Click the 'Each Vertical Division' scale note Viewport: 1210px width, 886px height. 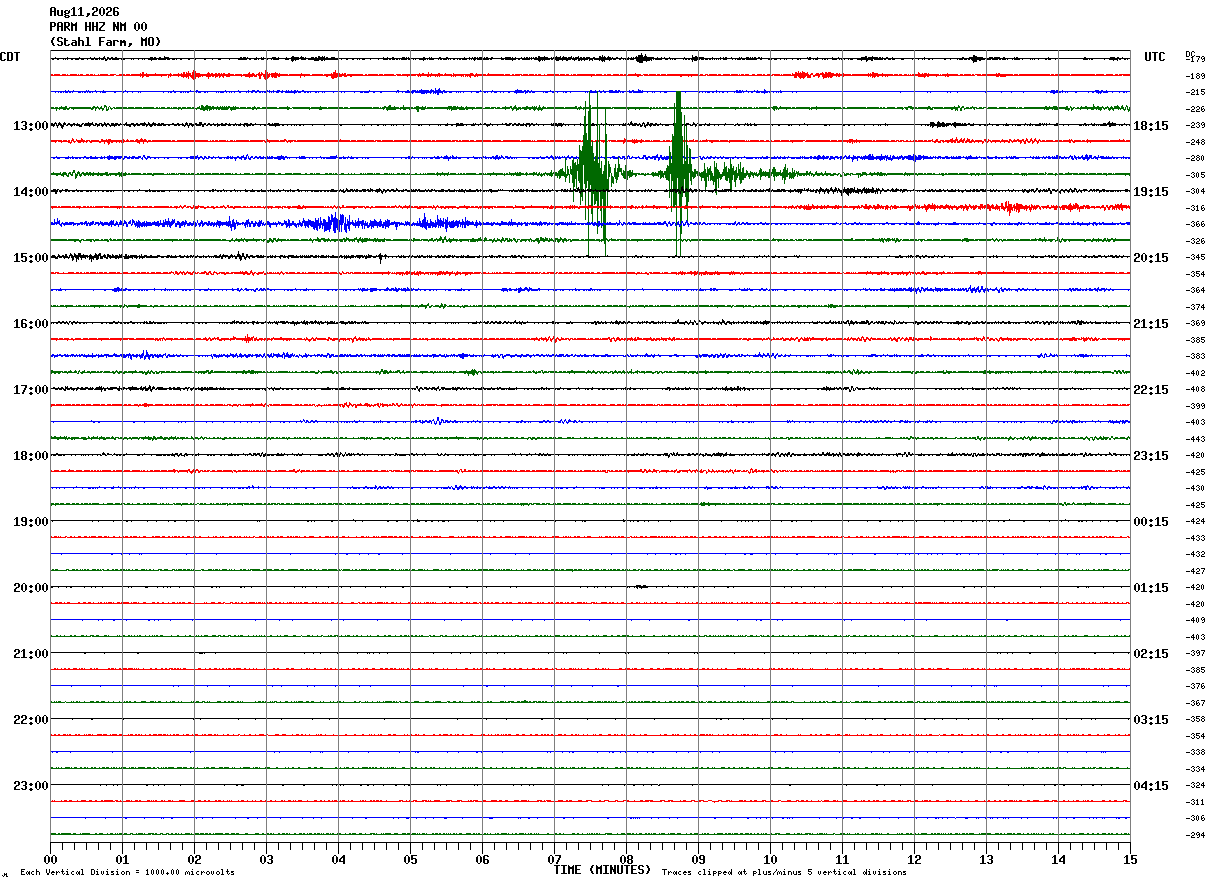point(127,872)
